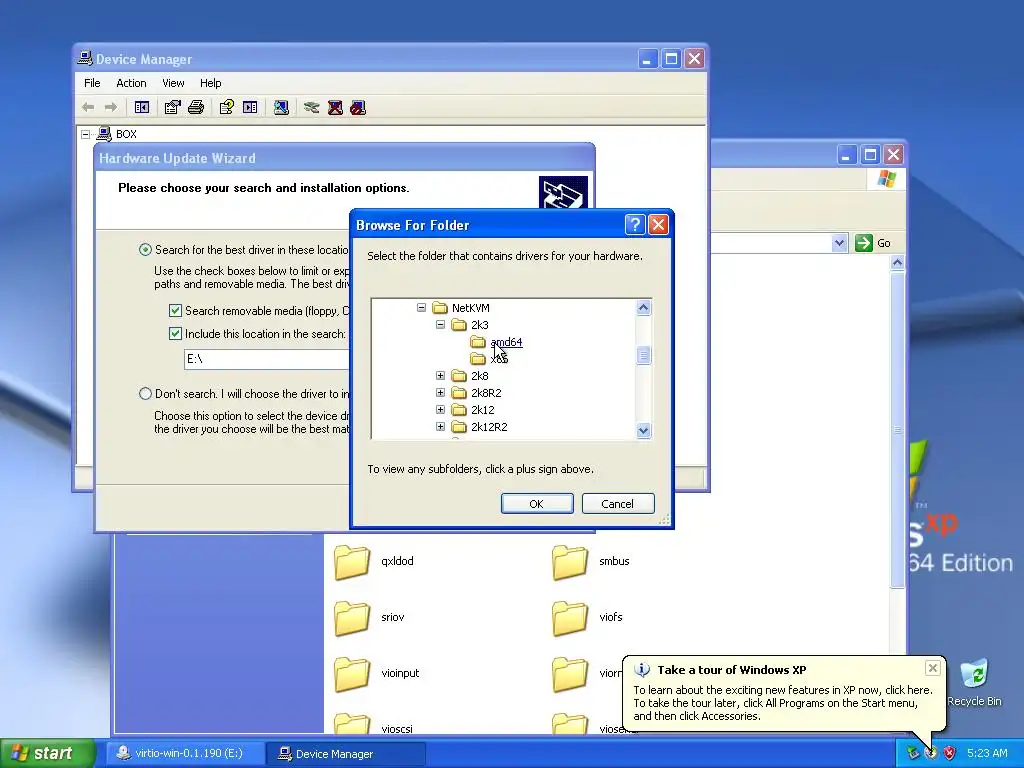This screenshot has width=1024, height=768.
Task: Open the Help menu
Action: (210, 83)
